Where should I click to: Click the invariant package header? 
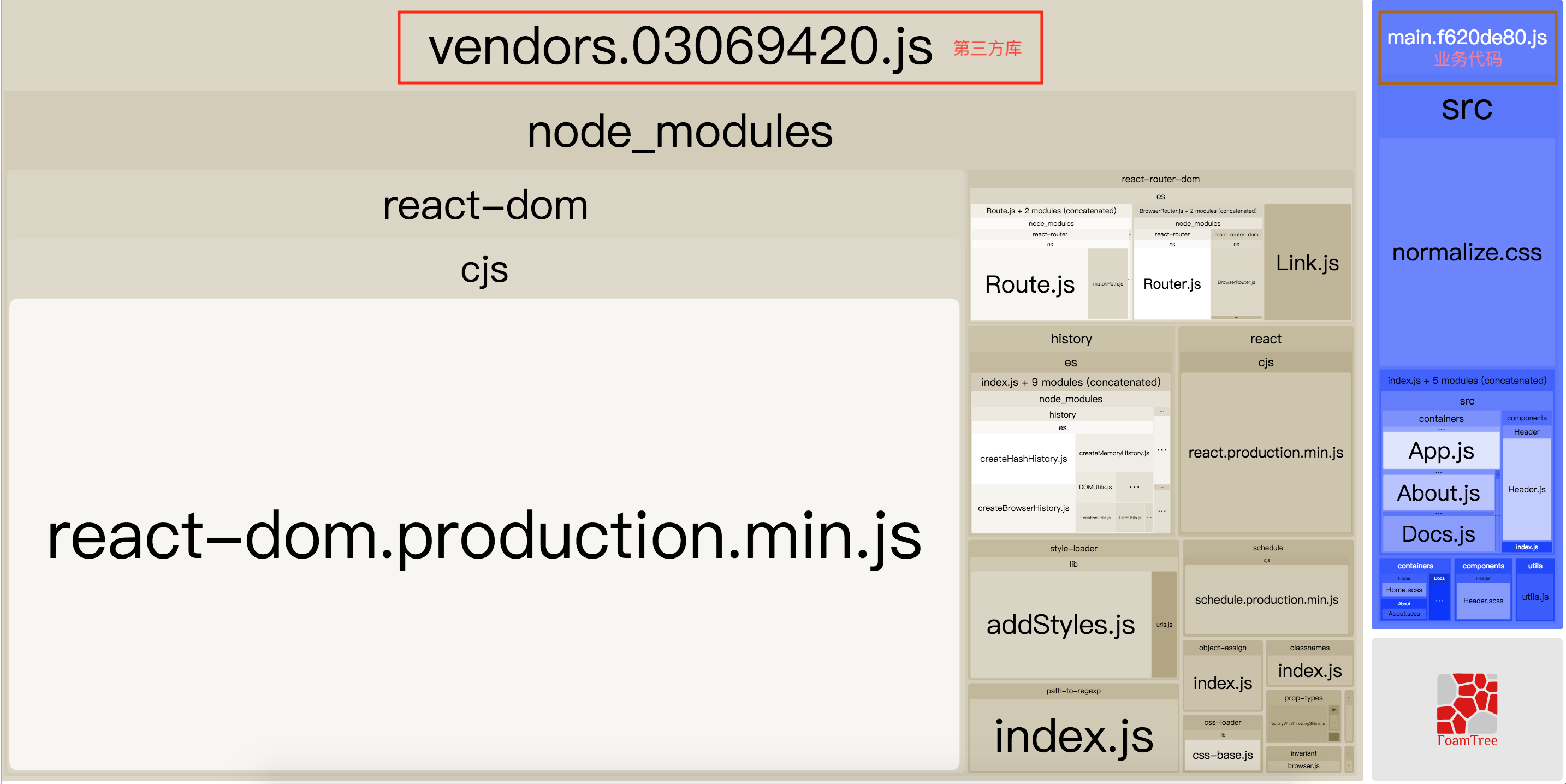coord(1303,753)
